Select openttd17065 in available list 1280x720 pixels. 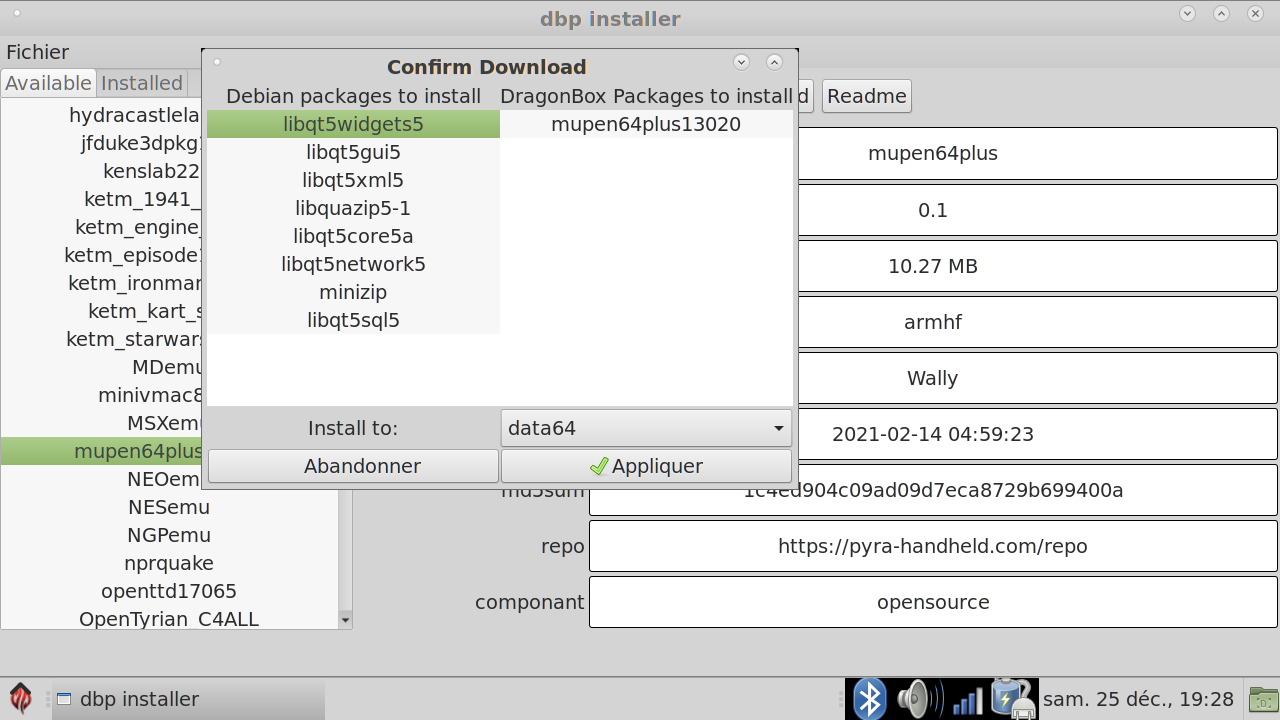point(168,591)
